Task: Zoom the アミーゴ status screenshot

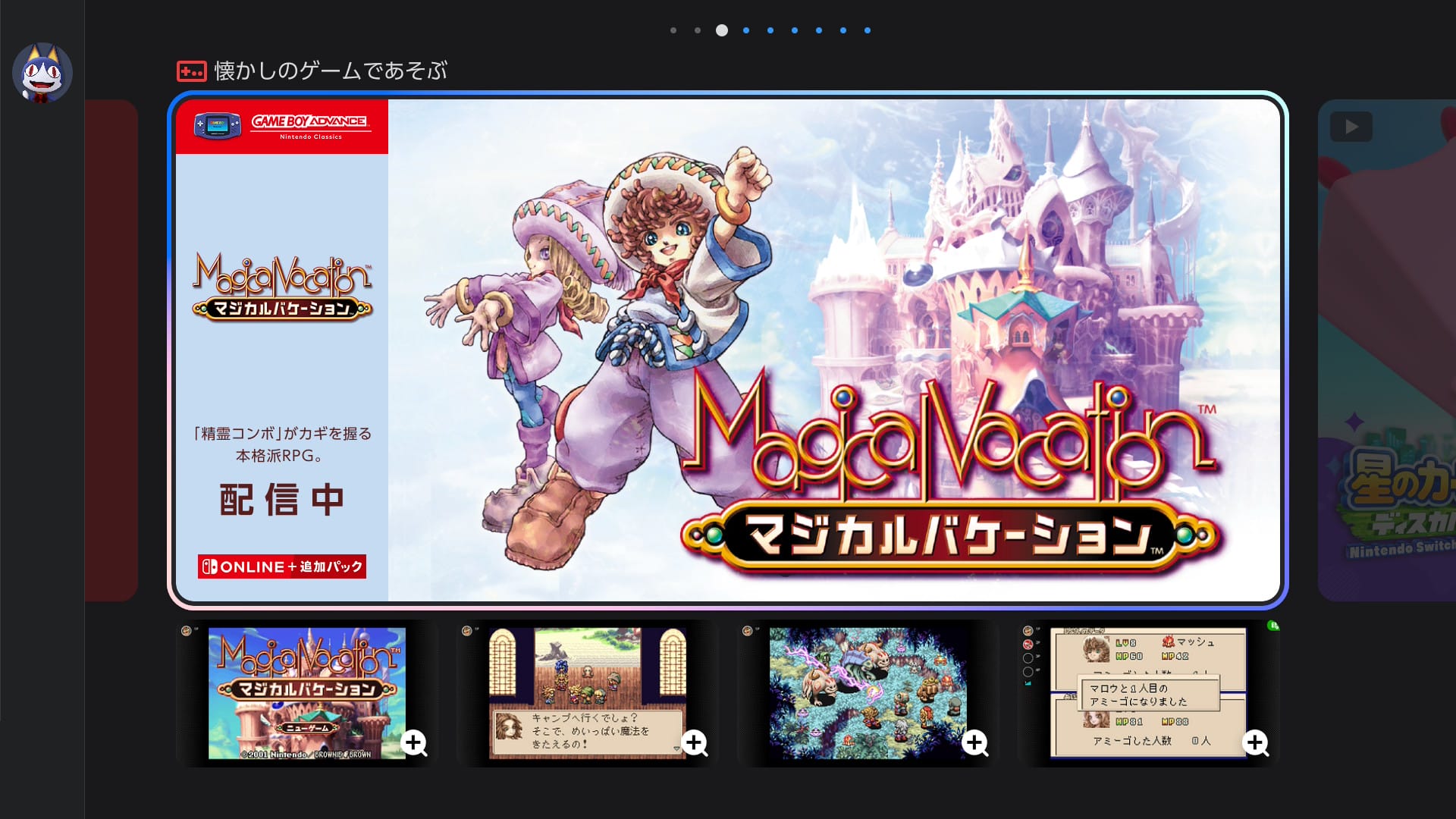Action: pos(1256,743)
